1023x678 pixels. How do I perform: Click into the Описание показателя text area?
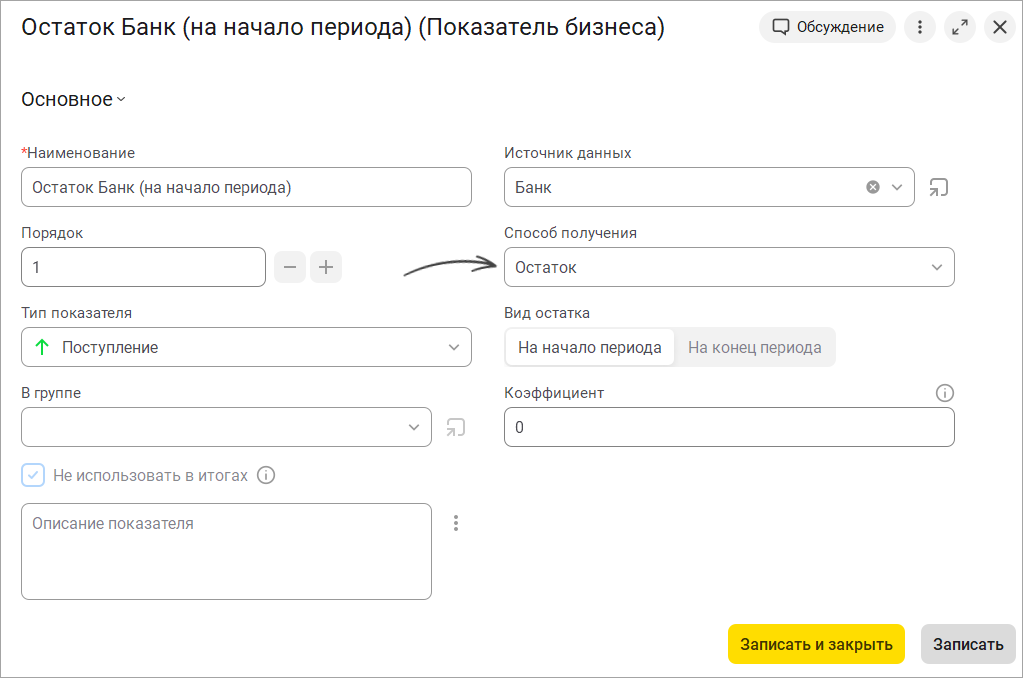click(226, 551)
